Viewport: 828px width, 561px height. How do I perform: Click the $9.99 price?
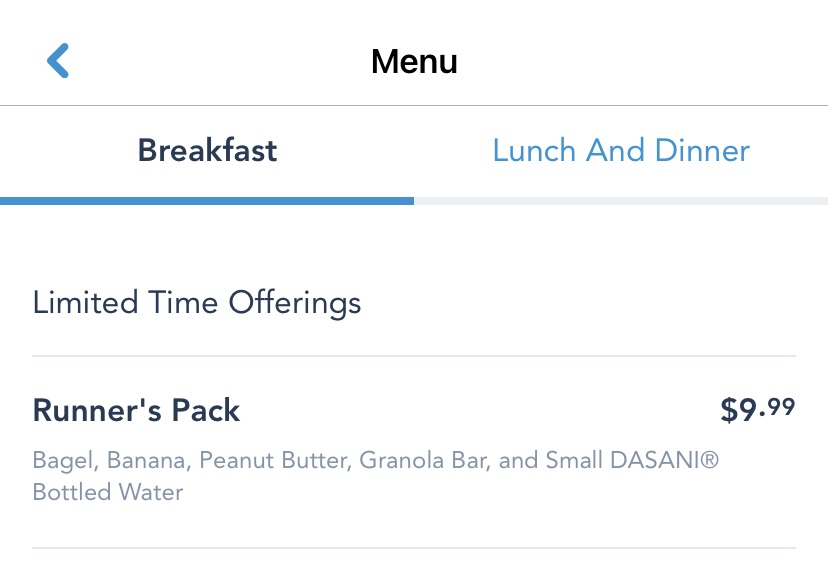[757, 410]
